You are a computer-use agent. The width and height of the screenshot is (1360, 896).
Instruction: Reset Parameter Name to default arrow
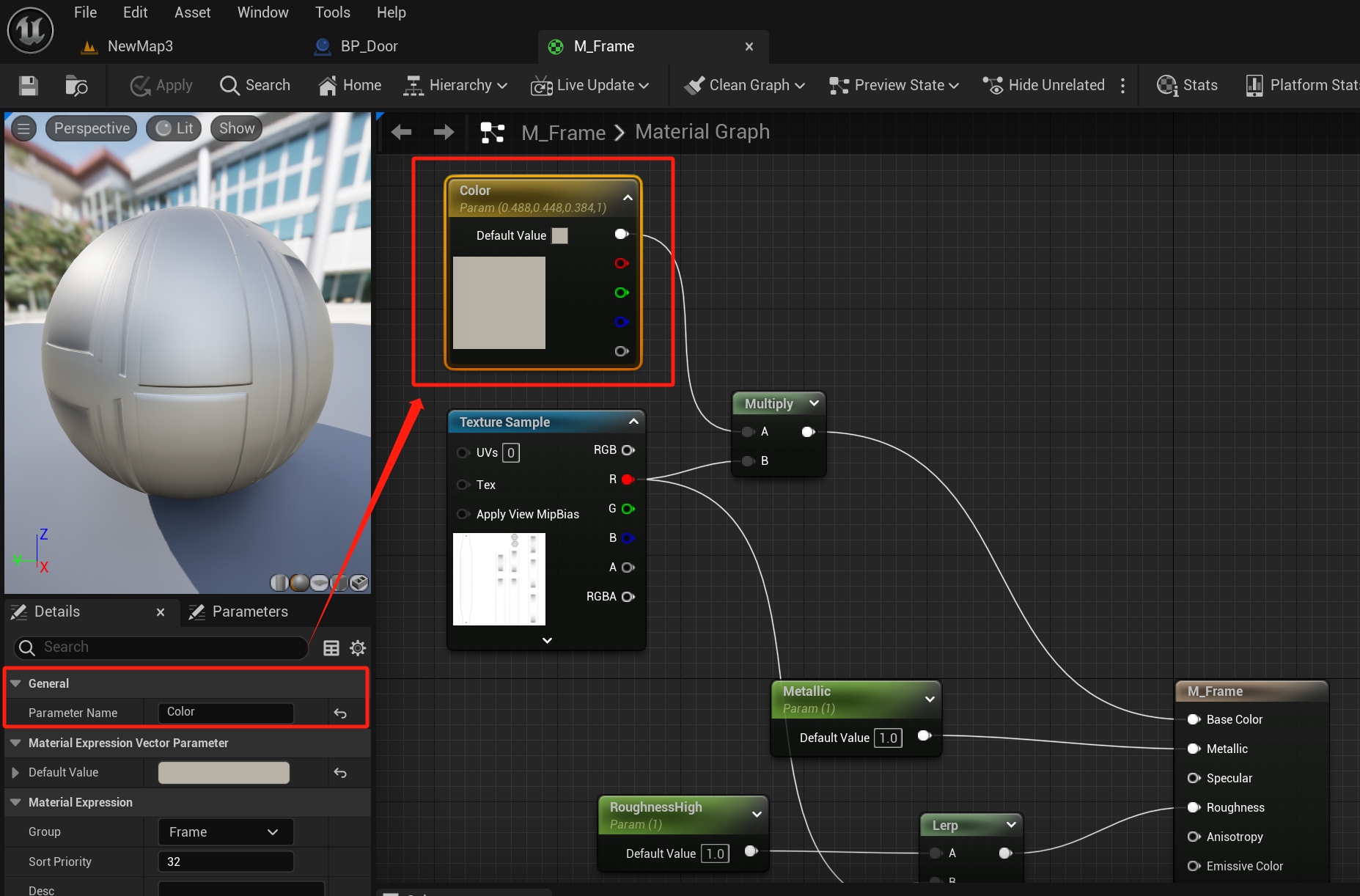[340, 713]
